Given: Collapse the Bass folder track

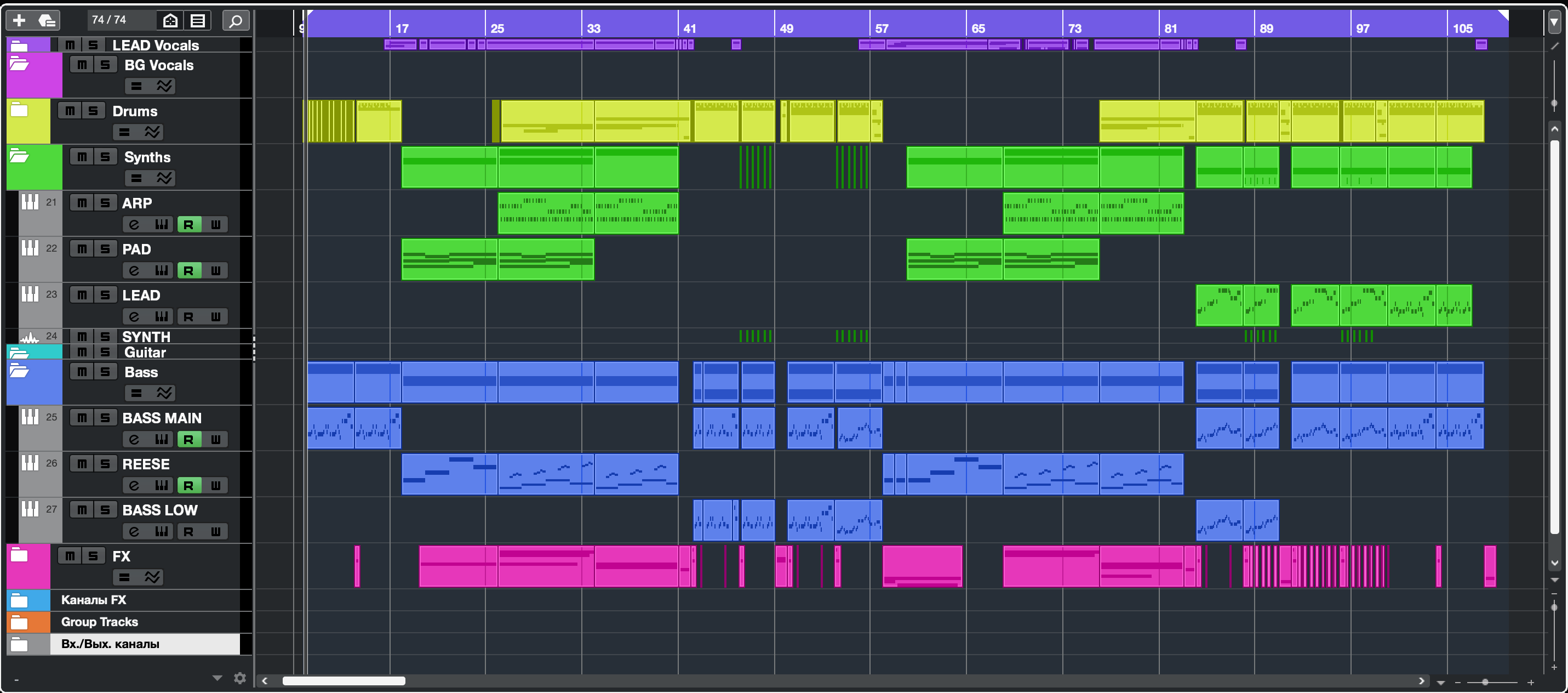Looking at the screenshot, I should tap(19, 371).
